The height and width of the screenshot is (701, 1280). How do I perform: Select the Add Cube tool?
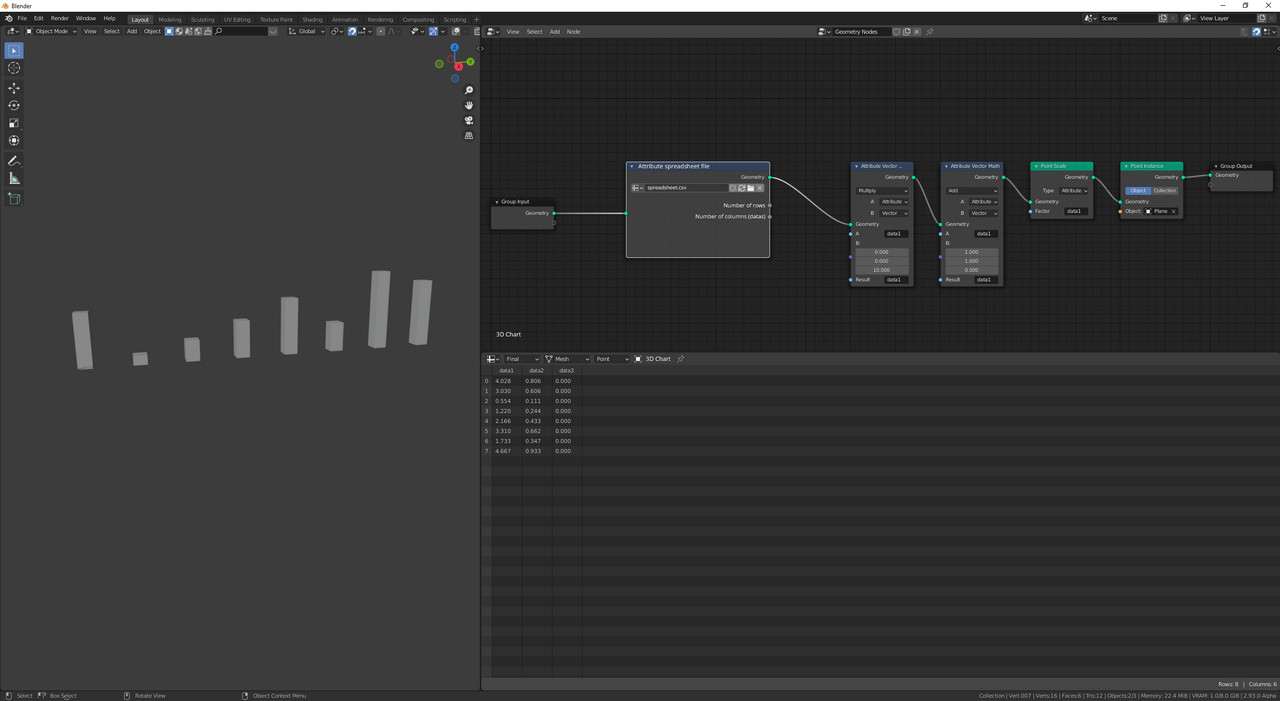click(14, 199)
